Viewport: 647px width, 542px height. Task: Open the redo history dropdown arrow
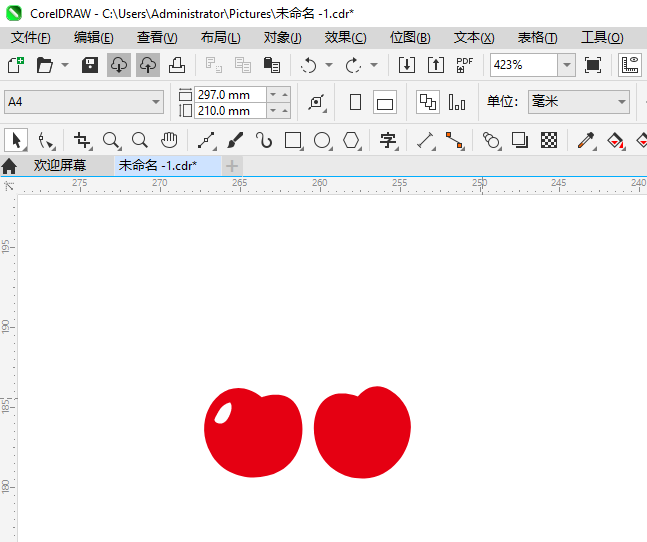pyautogui.click(x=374, y=65)
